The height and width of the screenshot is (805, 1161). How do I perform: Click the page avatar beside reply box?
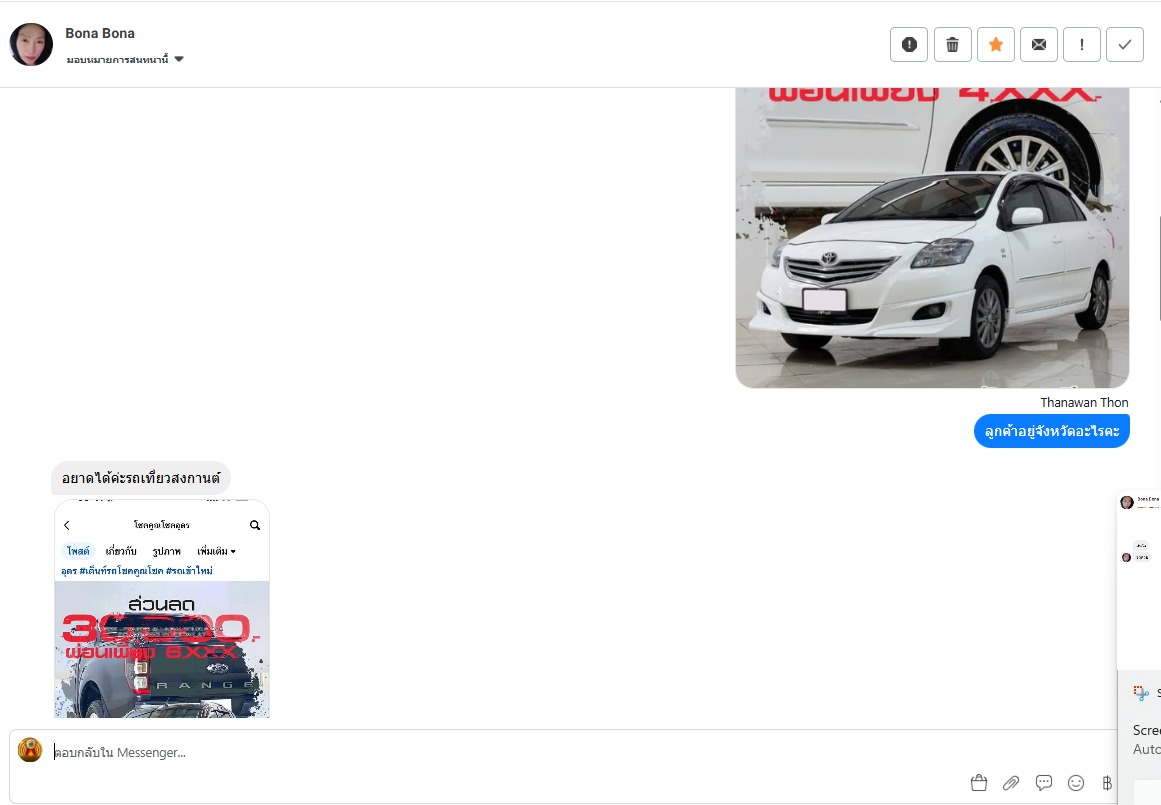click(30, 749)
